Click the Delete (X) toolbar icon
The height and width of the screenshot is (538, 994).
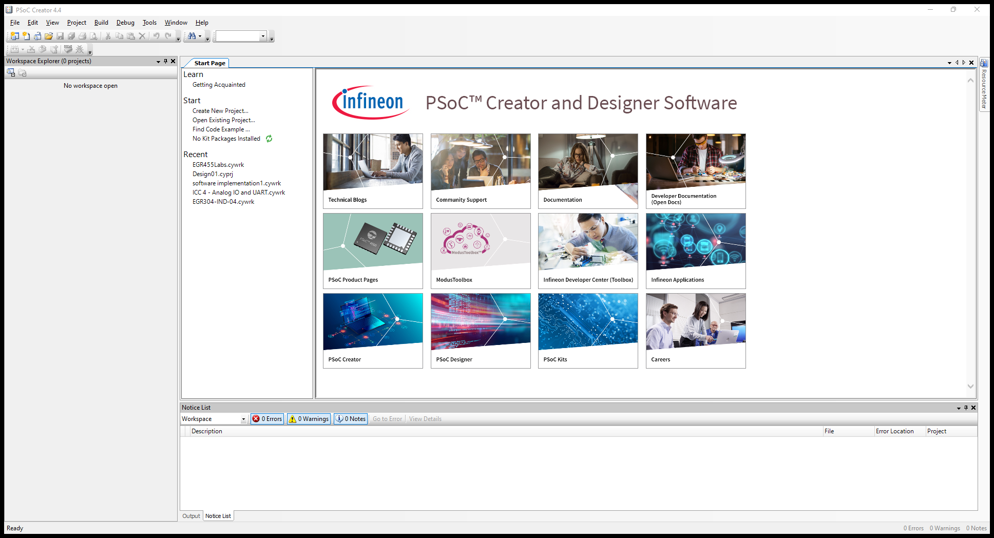142,36
